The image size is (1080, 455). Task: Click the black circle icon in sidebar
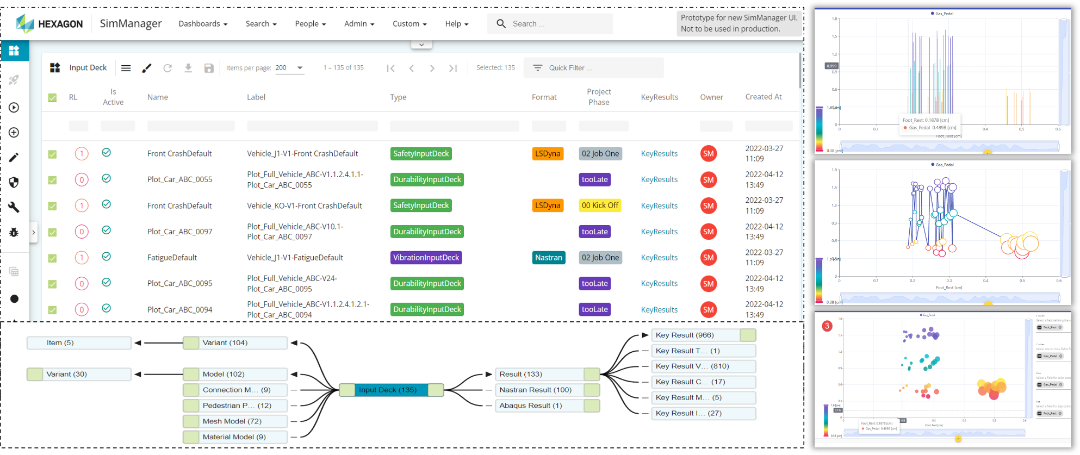tap(14, 299)
